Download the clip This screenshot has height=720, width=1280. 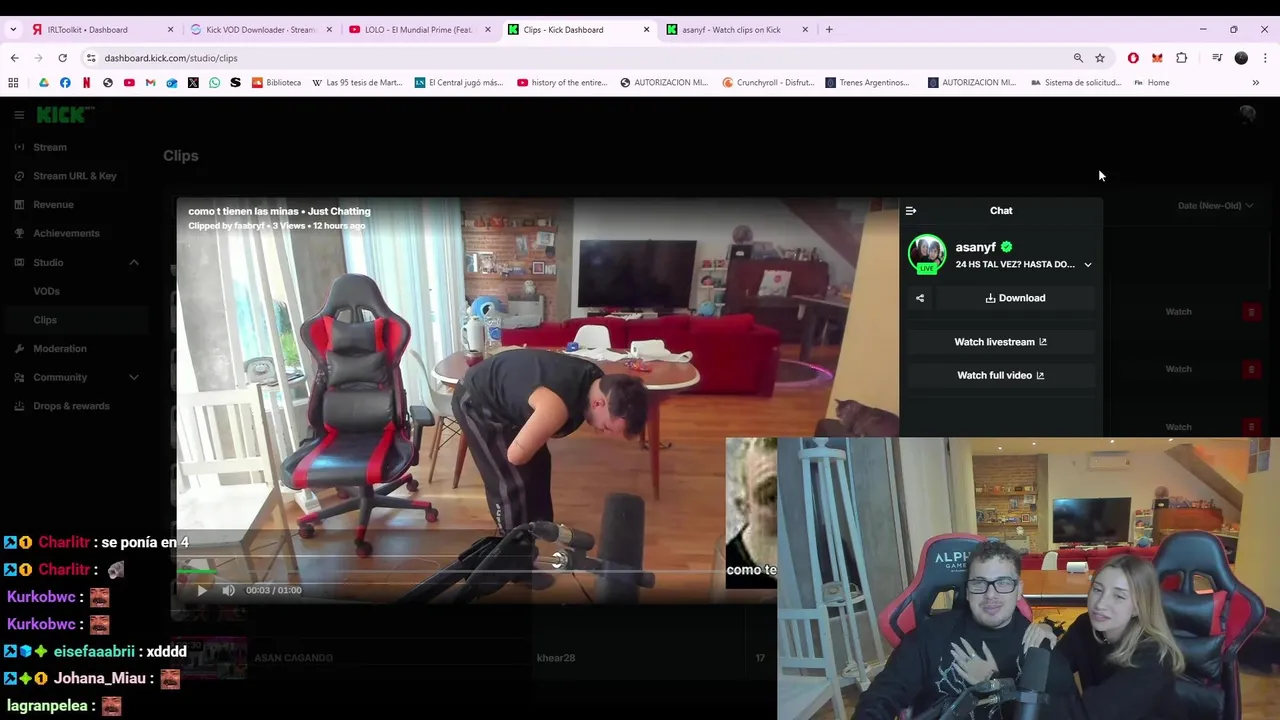[1015, 298]
